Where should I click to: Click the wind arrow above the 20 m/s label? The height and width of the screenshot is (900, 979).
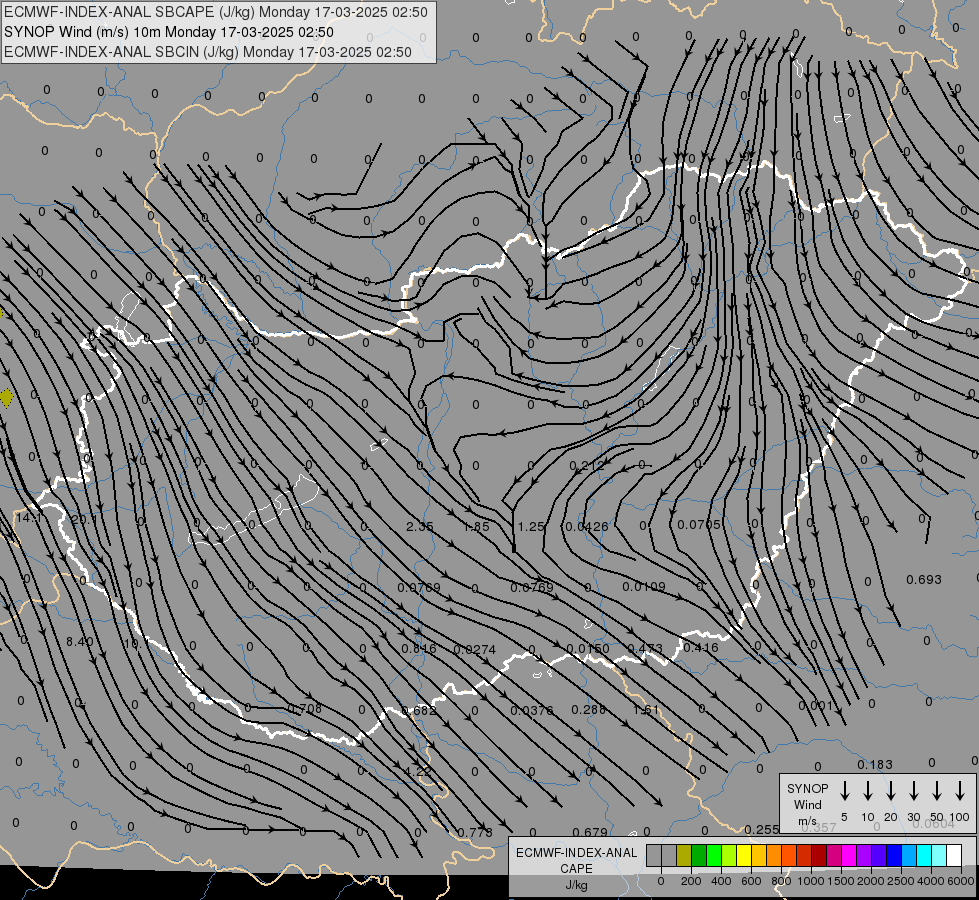890,791
